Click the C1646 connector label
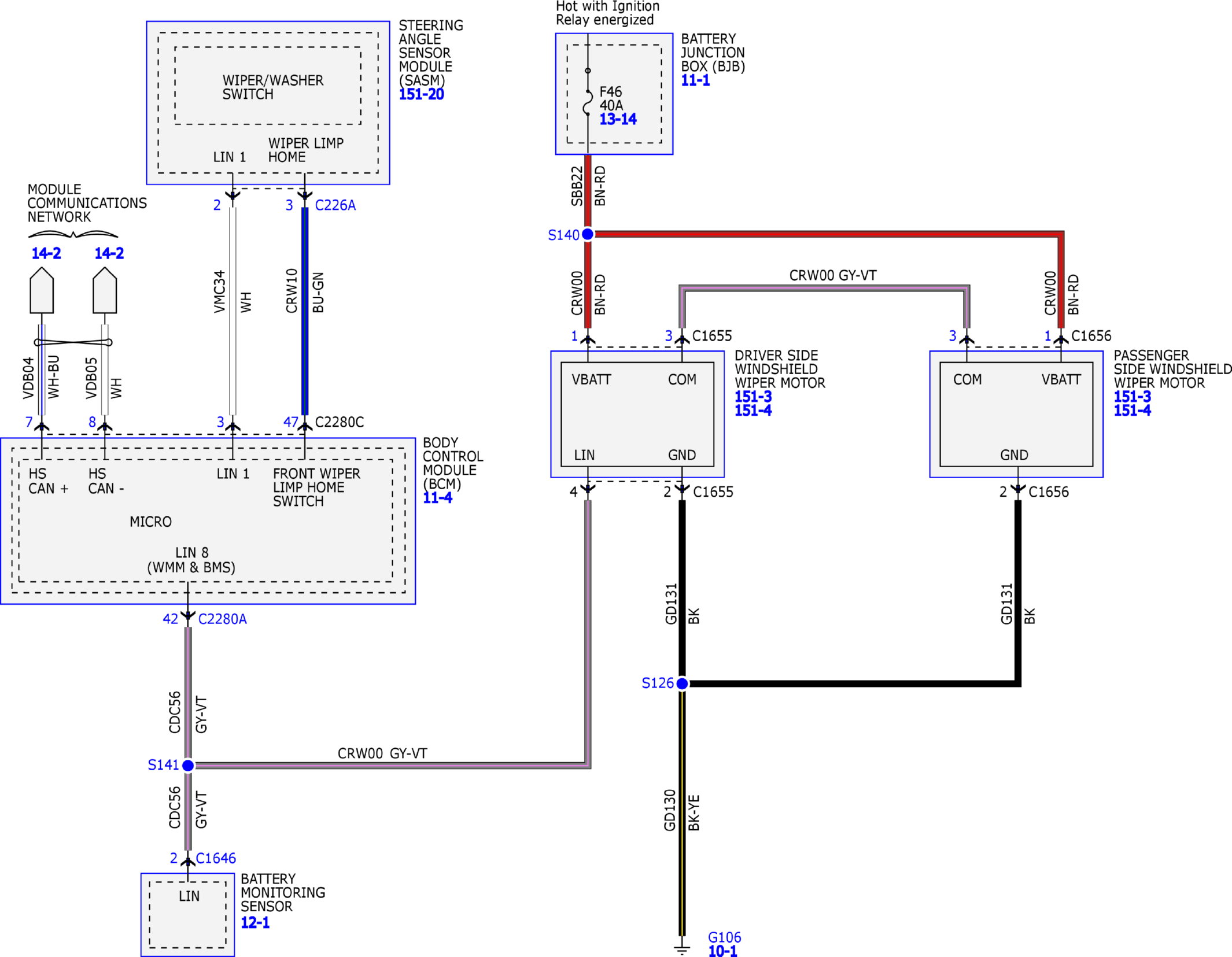 (216, 859)
